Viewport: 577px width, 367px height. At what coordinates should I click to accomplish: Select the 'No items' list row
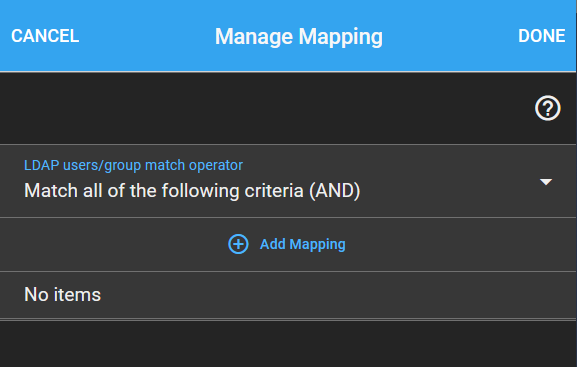[x=288, y=295]
